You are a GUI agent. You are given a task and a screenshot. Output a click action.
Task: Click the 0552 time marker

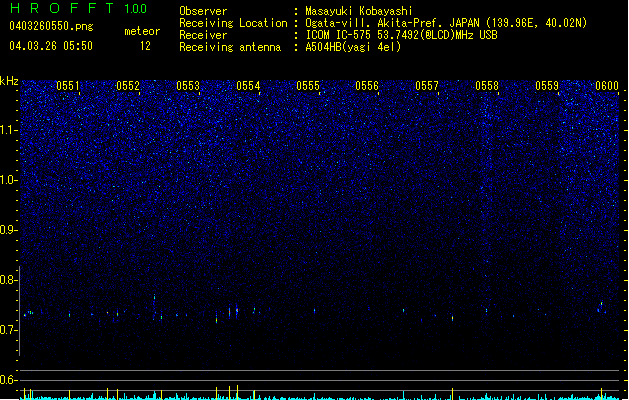tap(128, 86)
